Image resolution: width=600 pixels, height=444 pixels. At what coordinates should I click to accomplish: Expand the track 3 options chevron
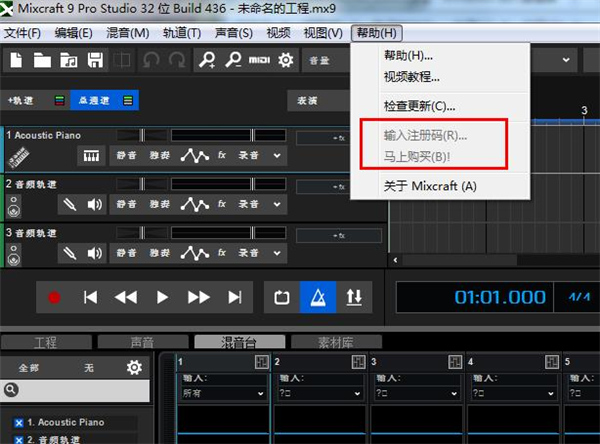277,253
